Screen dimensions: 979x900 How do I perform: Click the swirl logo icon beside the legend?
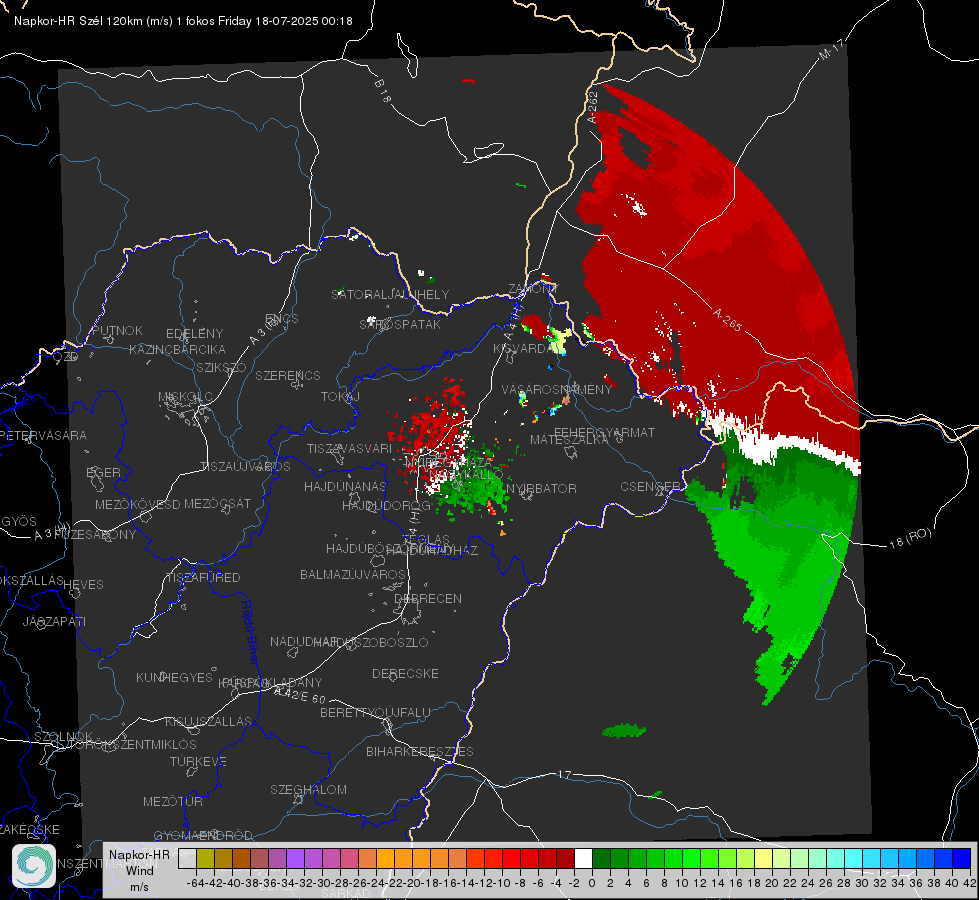[x=34, y=865]
